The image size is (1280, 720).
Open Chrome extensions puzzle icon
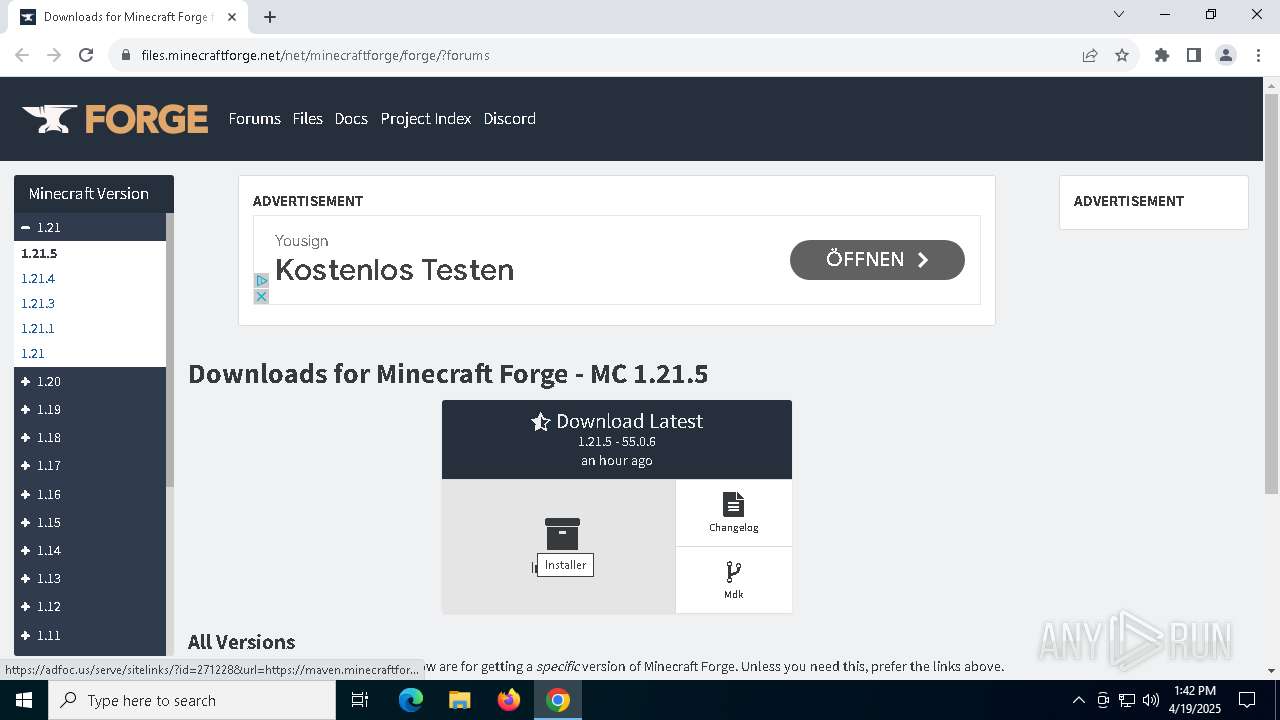[x=1162, y=55]
